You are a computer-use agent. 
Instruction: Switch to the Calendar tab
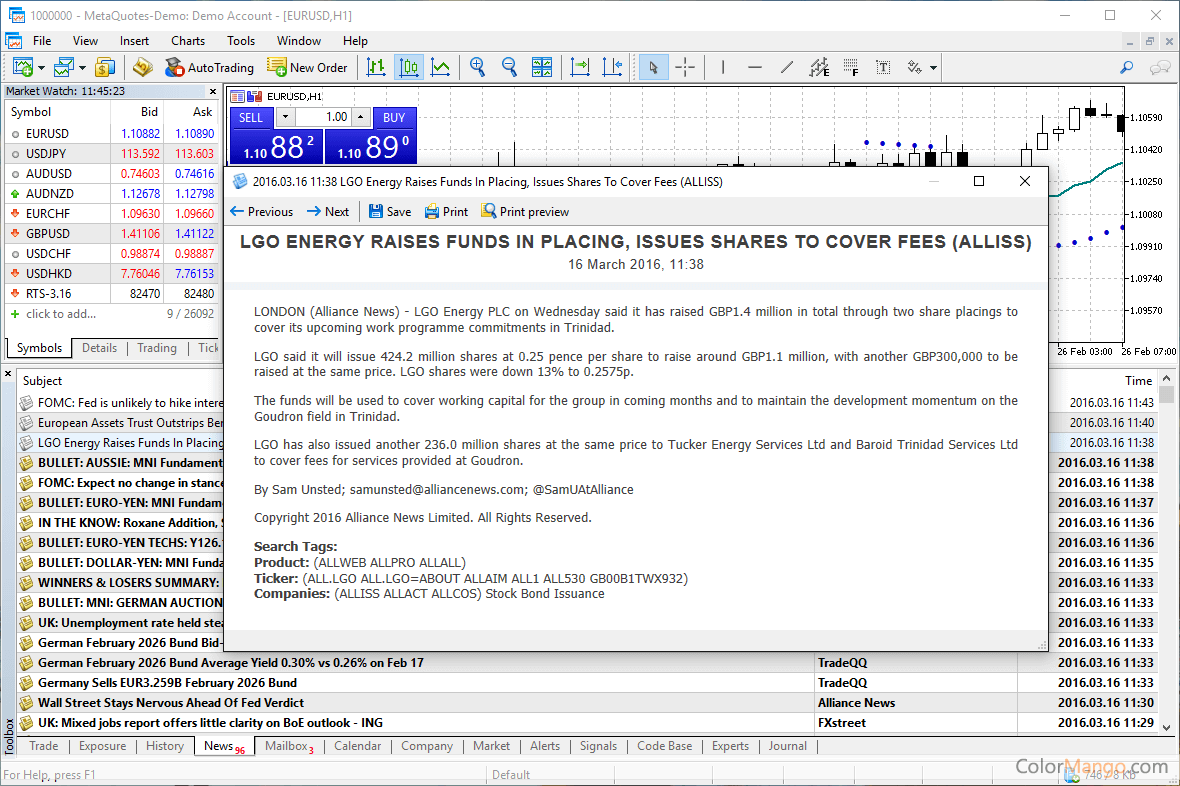coord(357,746)
